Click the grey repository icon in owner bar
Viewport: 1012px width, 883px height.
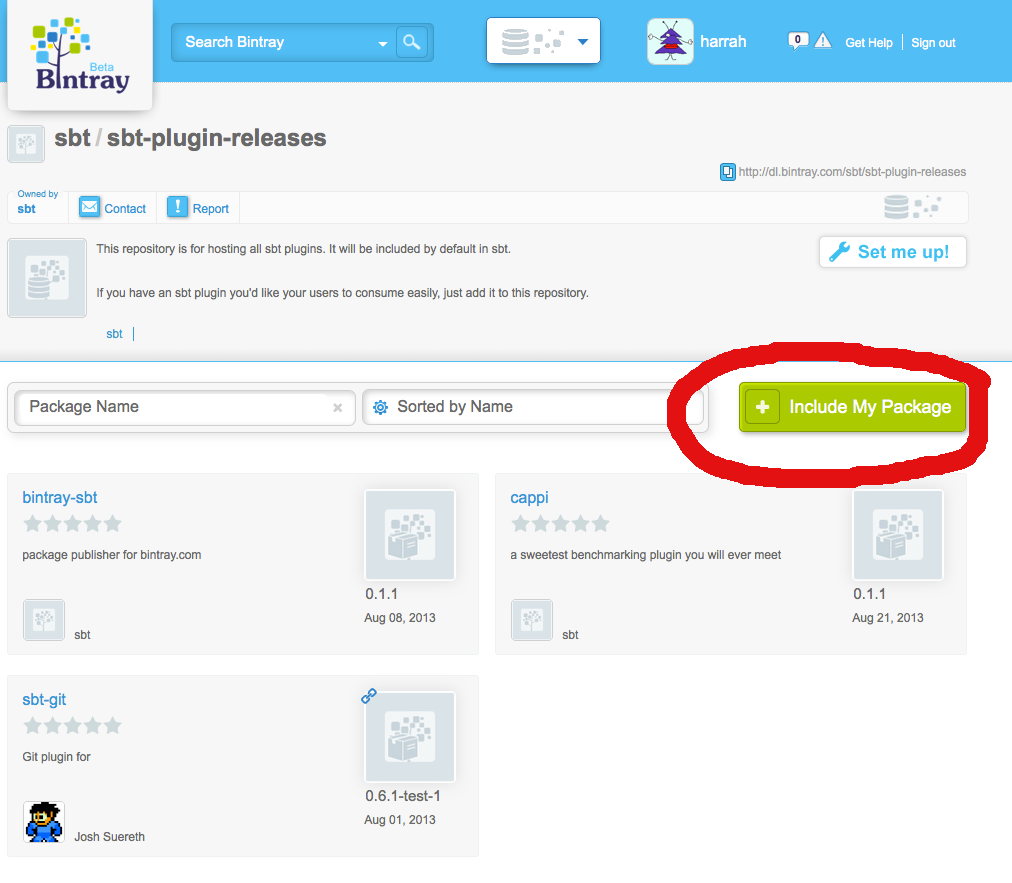912,207
